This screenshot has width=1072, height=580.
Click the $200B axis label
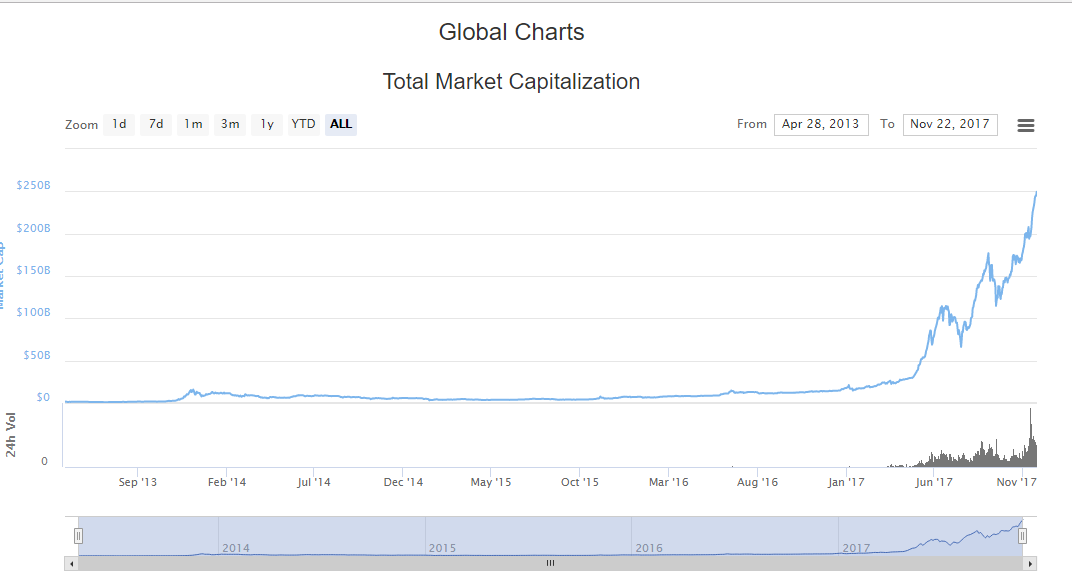(x=34, y=228)
